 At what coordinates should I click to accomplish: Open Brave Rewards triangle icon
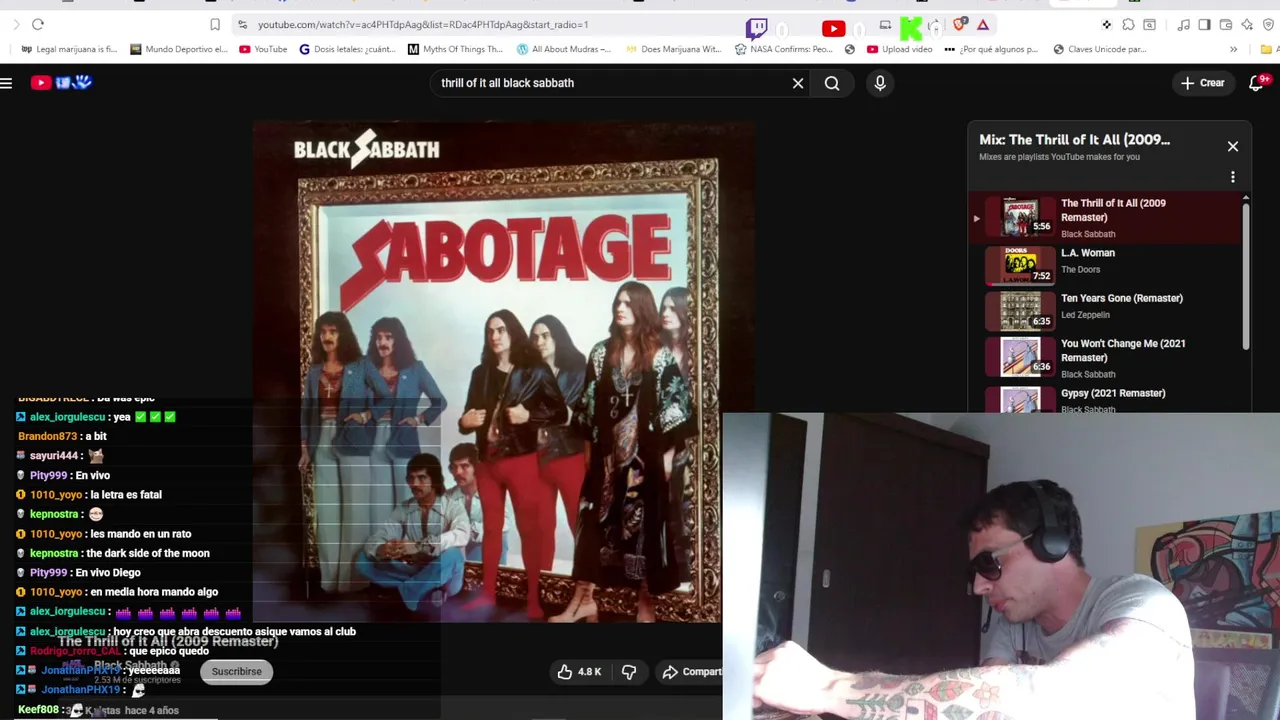point(983,24)
